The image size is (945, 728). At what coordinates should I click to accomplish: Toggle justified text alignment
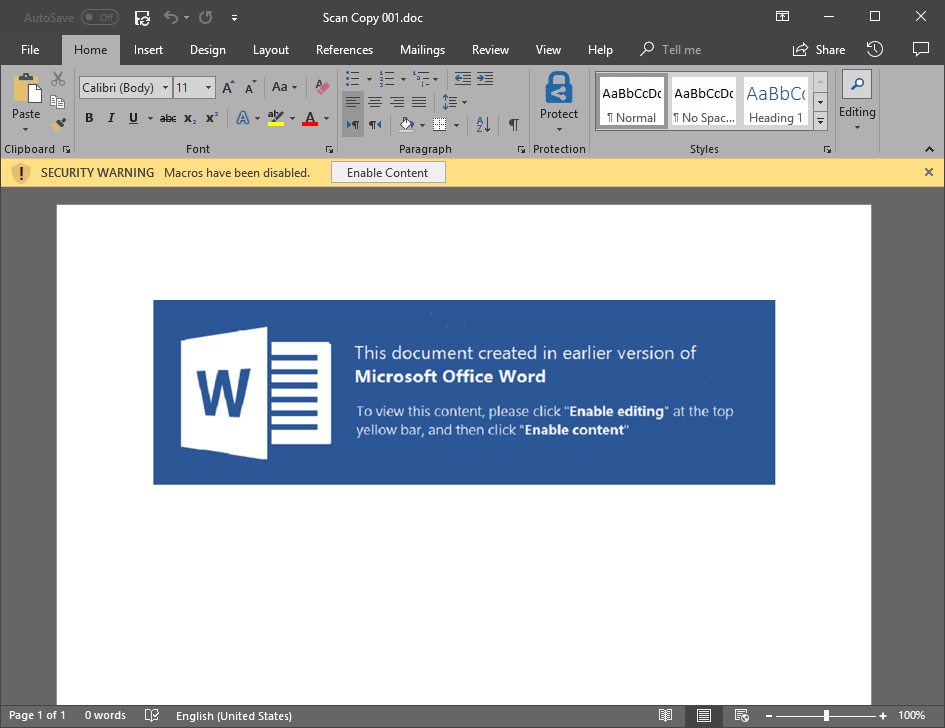[x=418, y=101]
